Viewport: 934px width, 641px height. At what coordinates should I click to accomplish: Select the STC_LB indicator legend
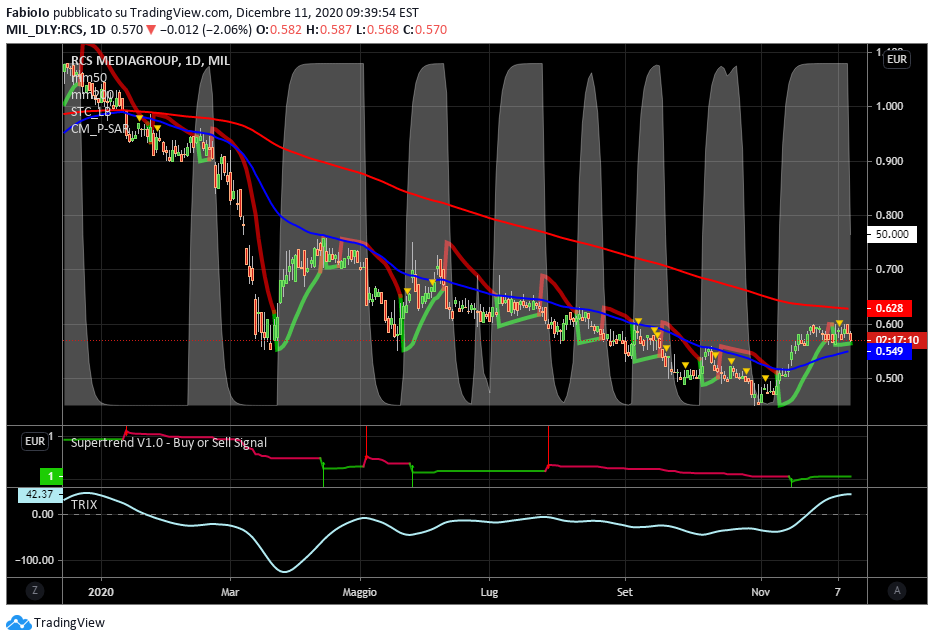[x=91, y=111]
